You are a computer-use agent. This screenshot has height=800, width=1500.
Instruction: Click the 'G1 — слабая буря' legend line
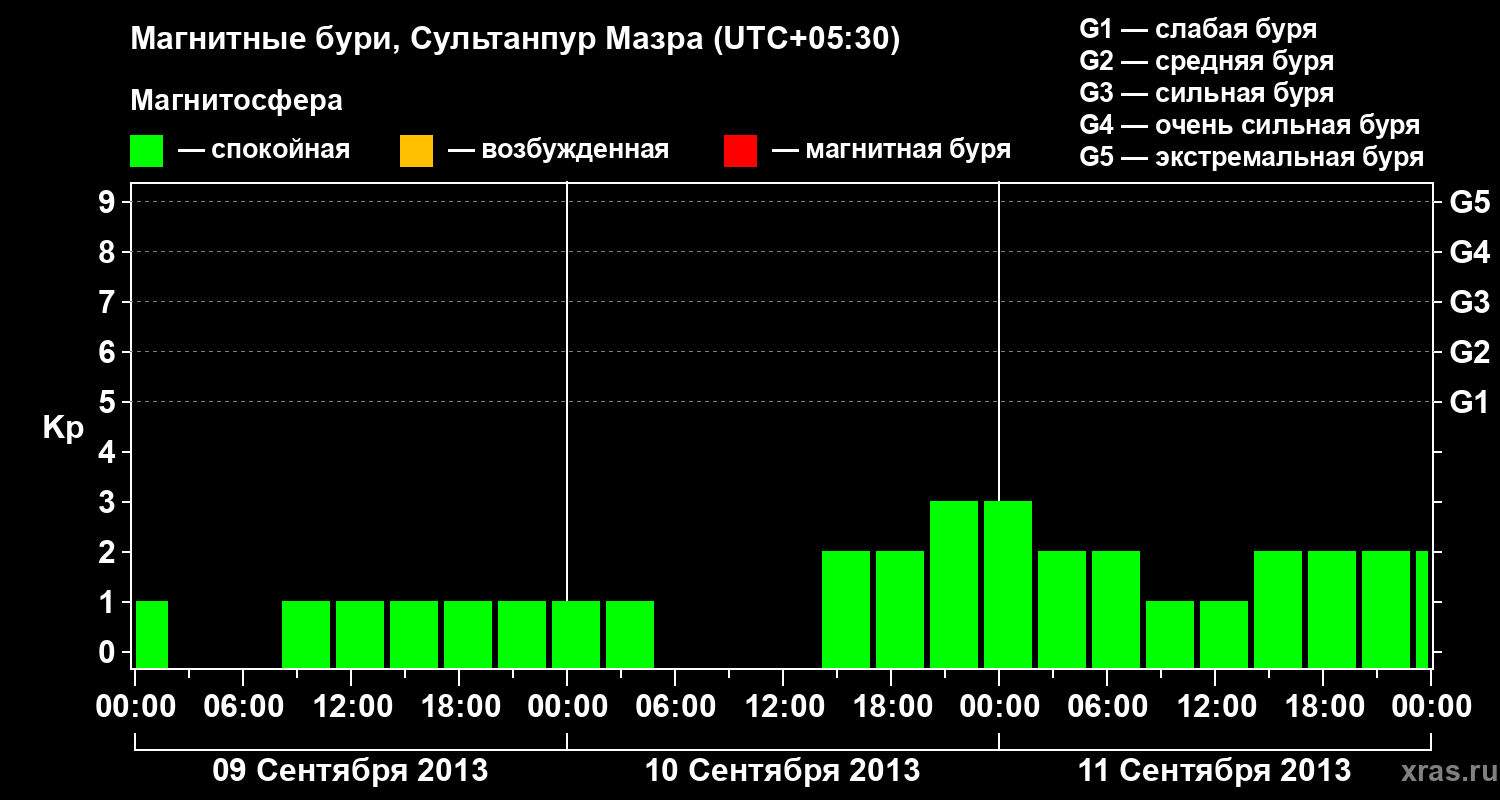(x=1198, y=29)
